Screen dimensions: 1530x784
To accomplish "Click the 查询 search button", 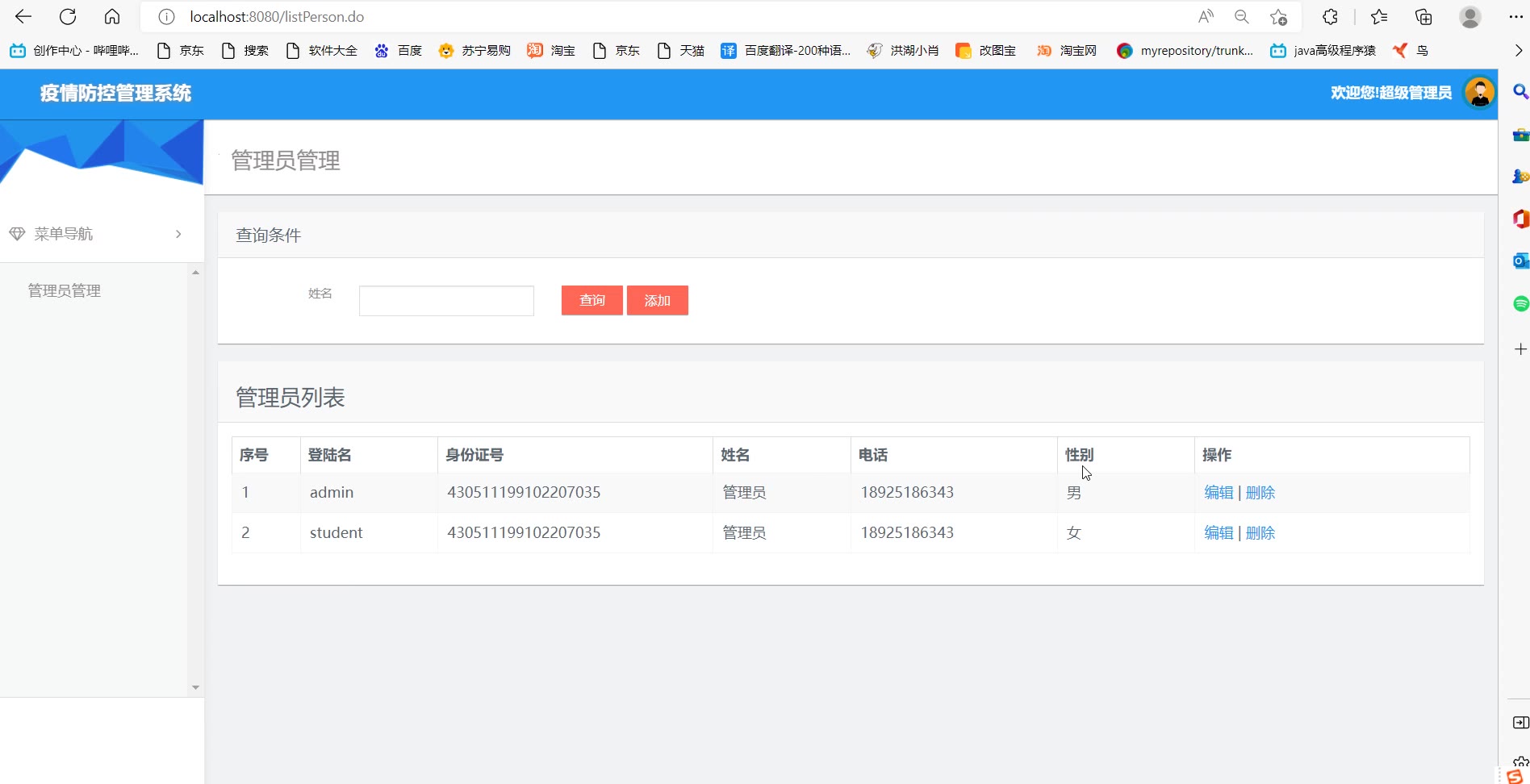I will [x=592, y=301].
